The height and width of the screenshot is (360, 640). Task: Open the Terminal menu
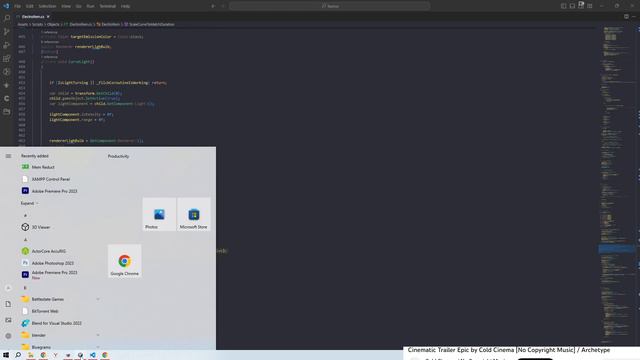coord(108,6)
